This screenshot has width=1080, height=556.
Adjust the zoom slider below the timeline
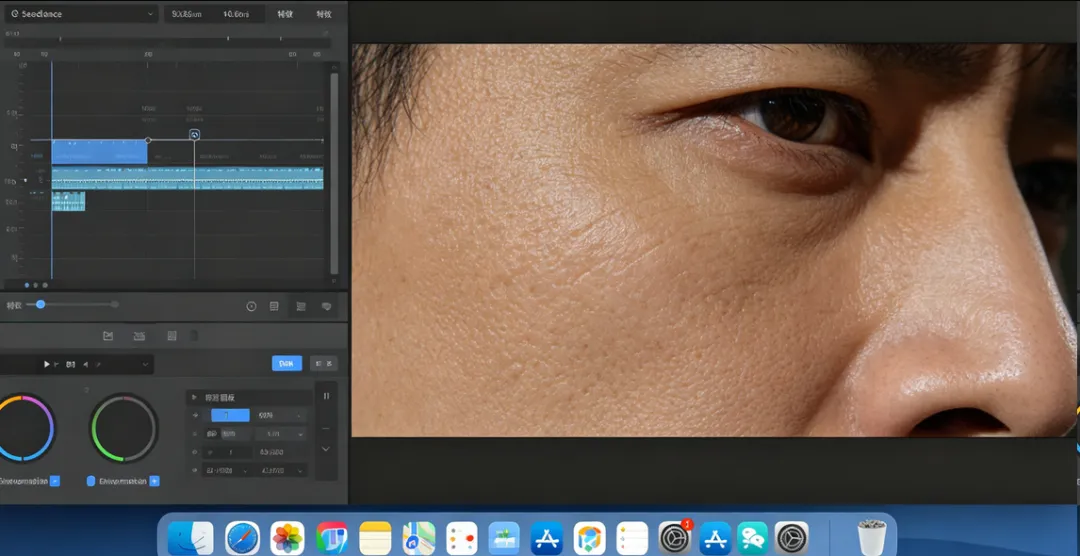coord(41,304)
